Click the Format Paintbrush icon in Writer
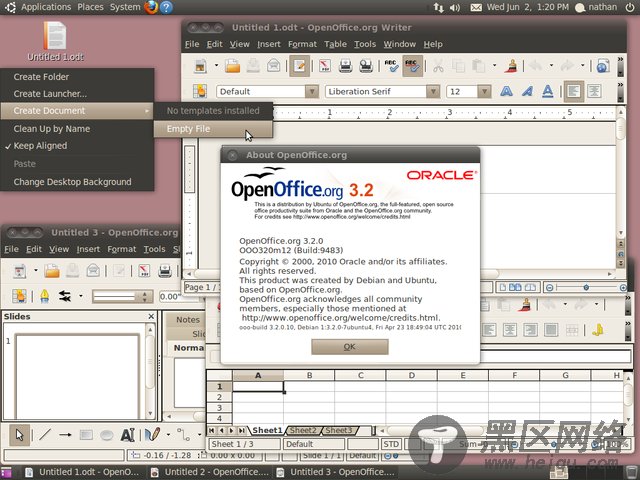 click(511, 66)
